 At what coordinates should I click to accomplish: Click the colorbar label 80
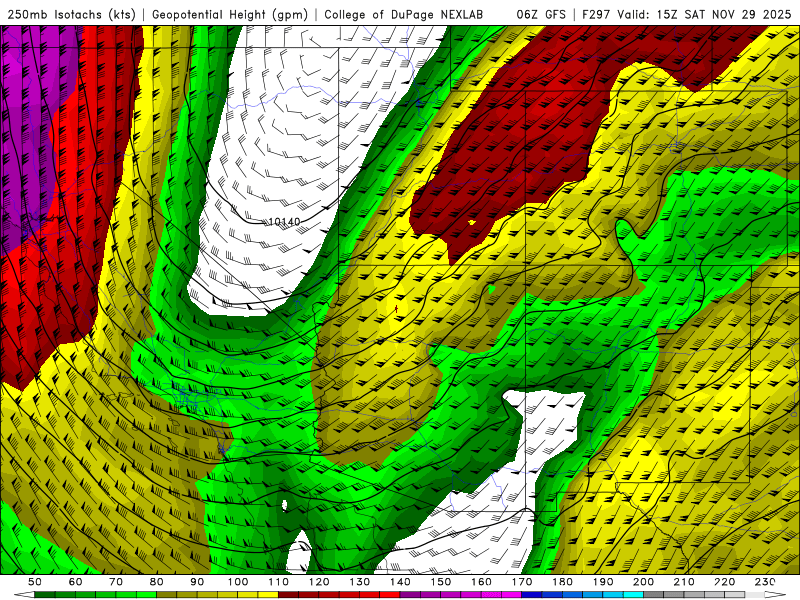[x=156, y=582]
